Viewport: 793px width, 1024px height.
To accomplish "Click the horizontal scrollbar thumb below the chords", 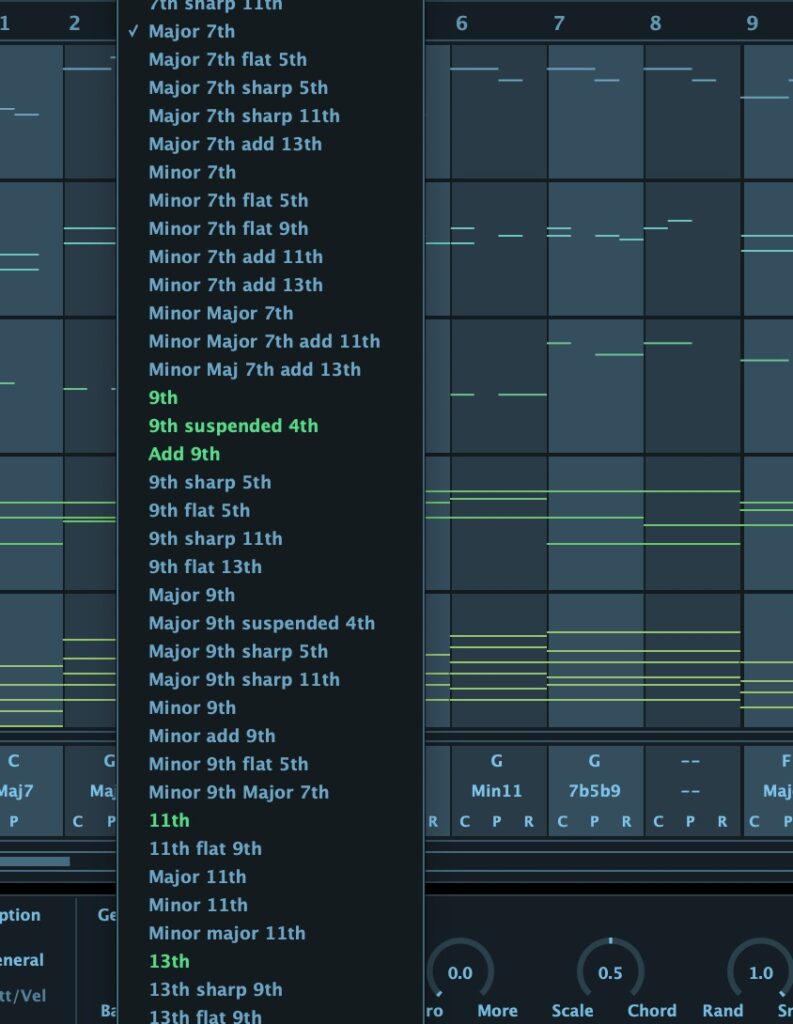I will [35, 861].
